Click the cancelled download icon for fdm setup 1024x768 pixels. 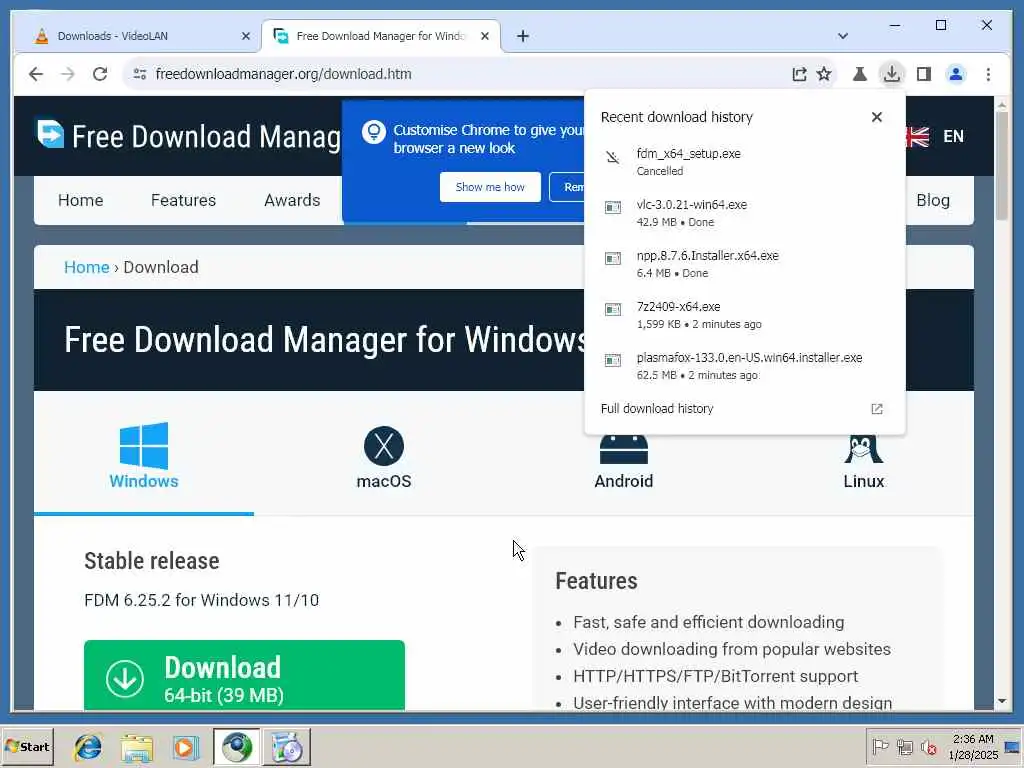(x=613, y=157)
